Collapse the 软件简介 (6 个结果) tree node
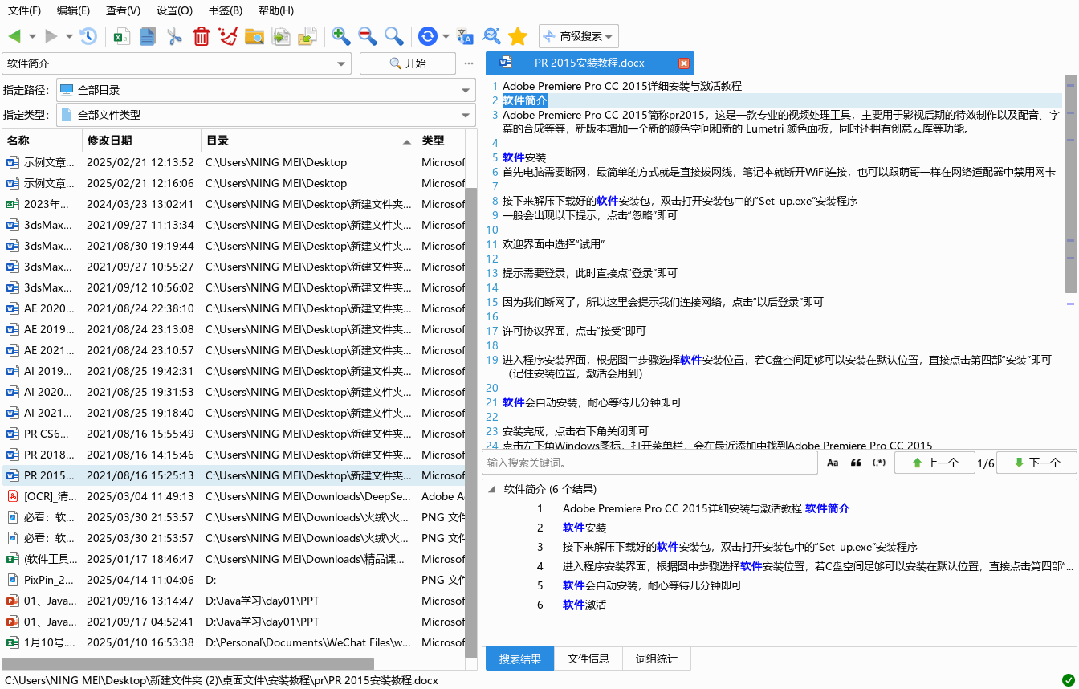 pyautogui.click(x=491, y=489)
